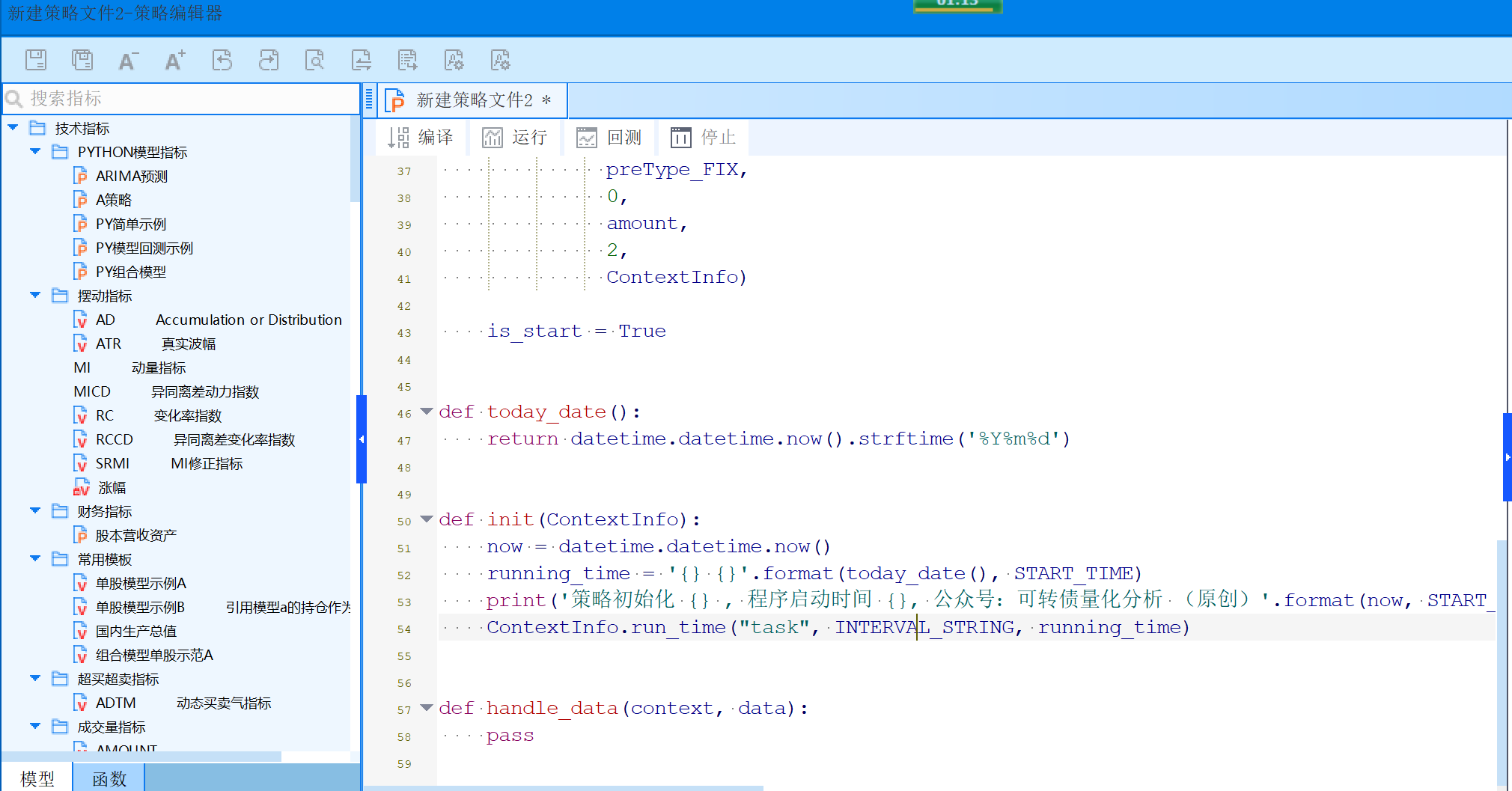Click the redo document icon
The height and width of the screenshot is (791, 1512).
click(269, 60)
